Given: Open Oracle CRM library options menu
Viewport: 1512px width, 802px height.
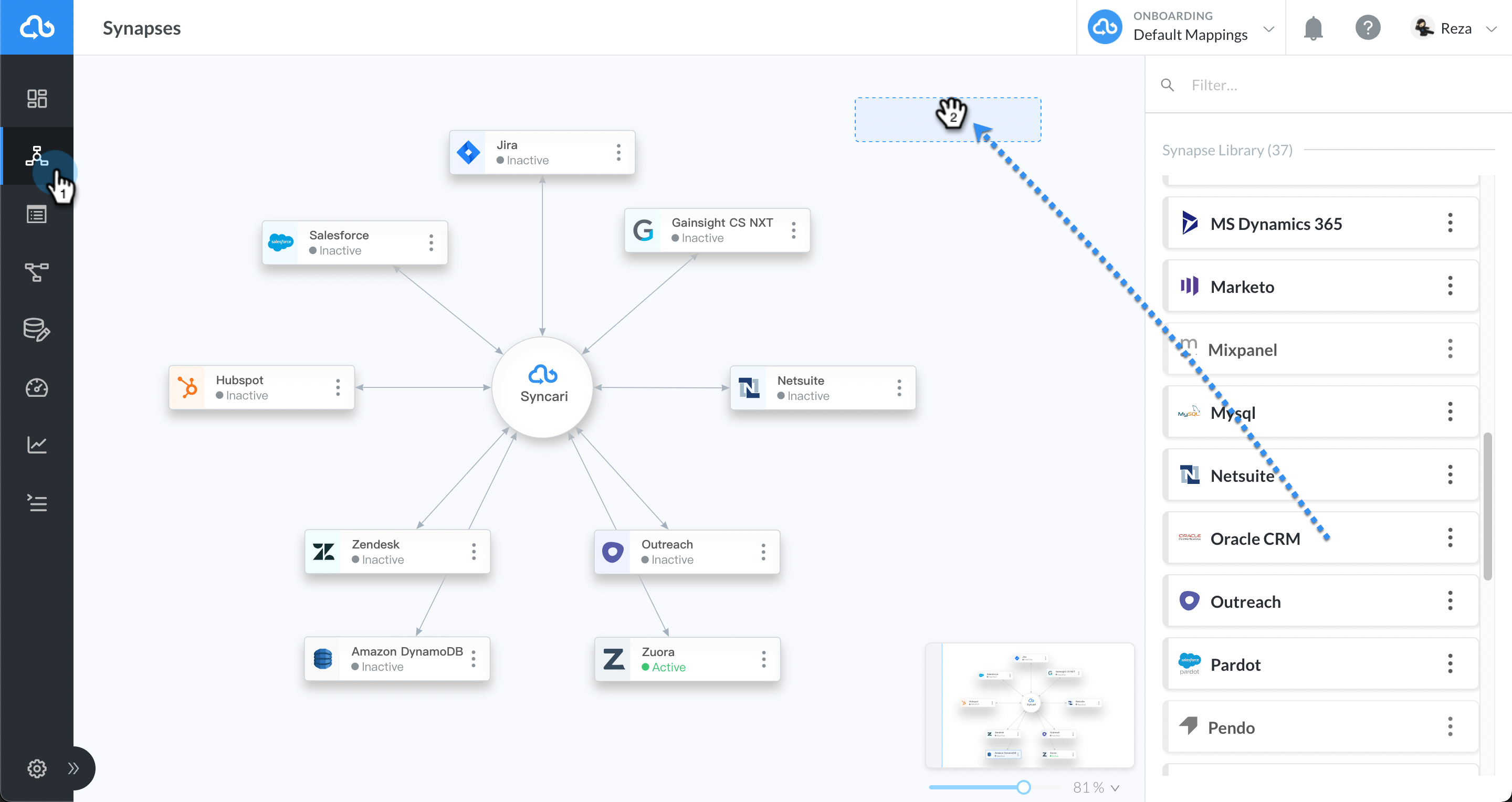Looking at the screenshot, I should point(1450,538).
